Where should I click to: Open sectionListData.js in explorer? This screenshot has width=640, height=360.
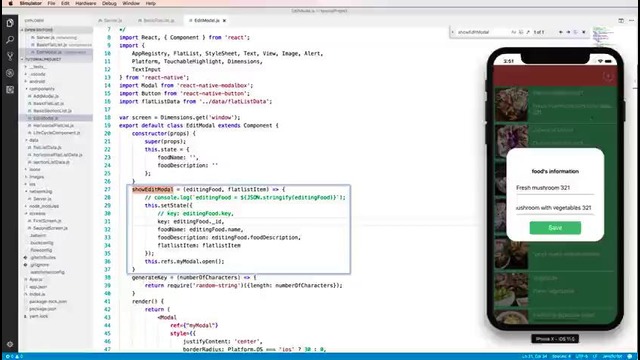51,162
